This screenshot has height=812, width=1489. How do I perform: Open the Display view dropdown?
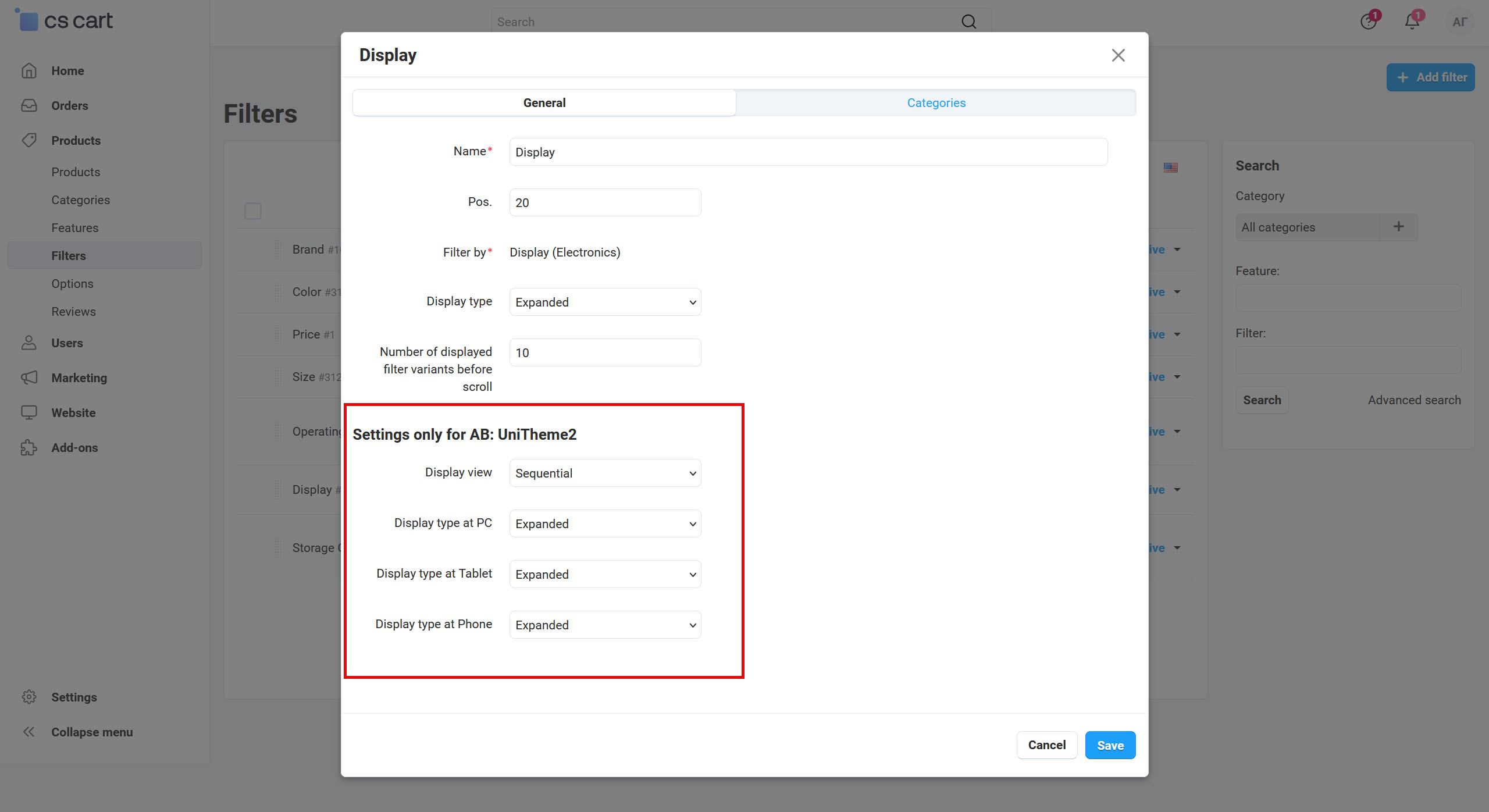(605, 473)
